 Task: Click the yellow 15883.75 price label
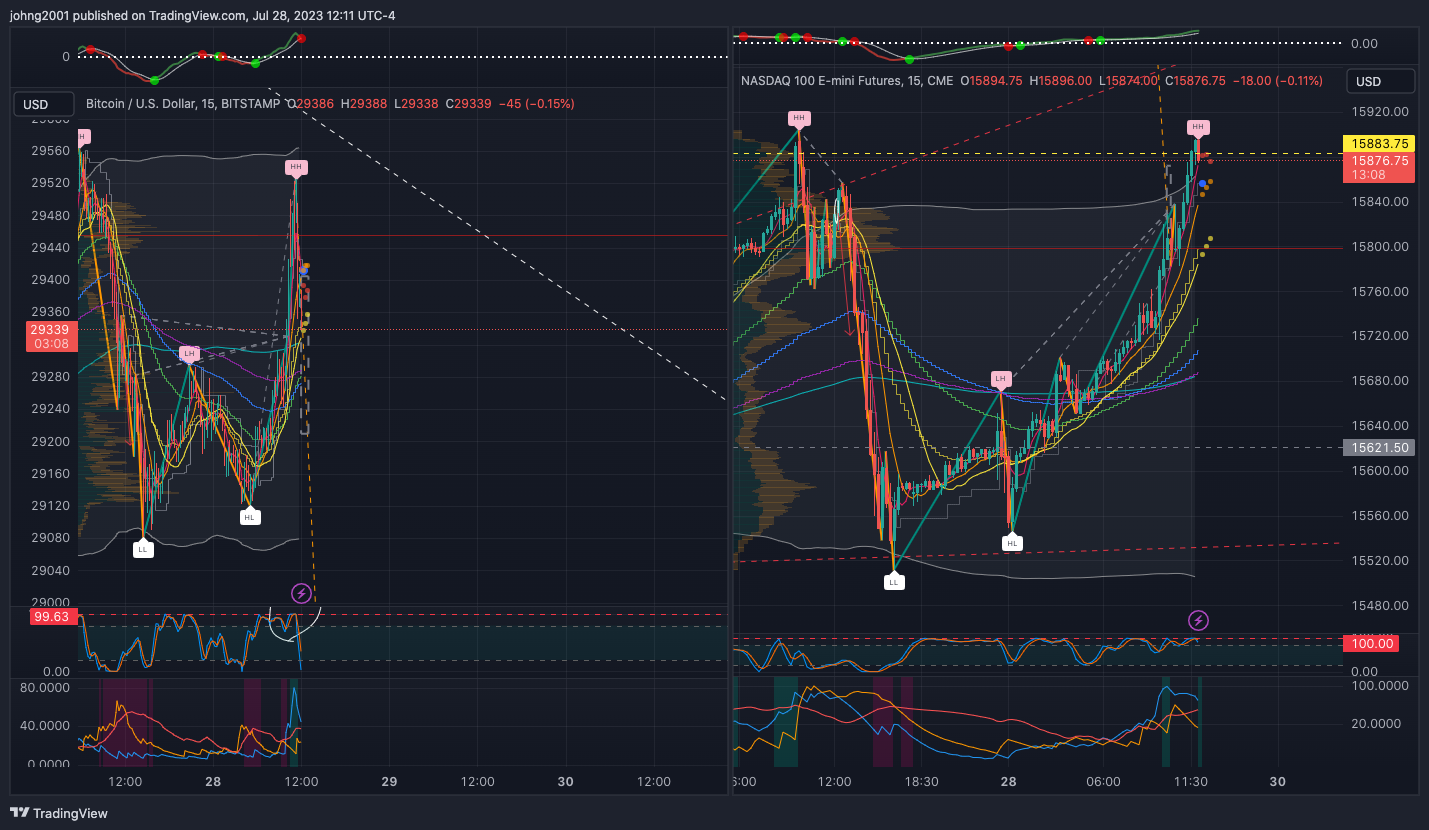(x=1380, y=144)
